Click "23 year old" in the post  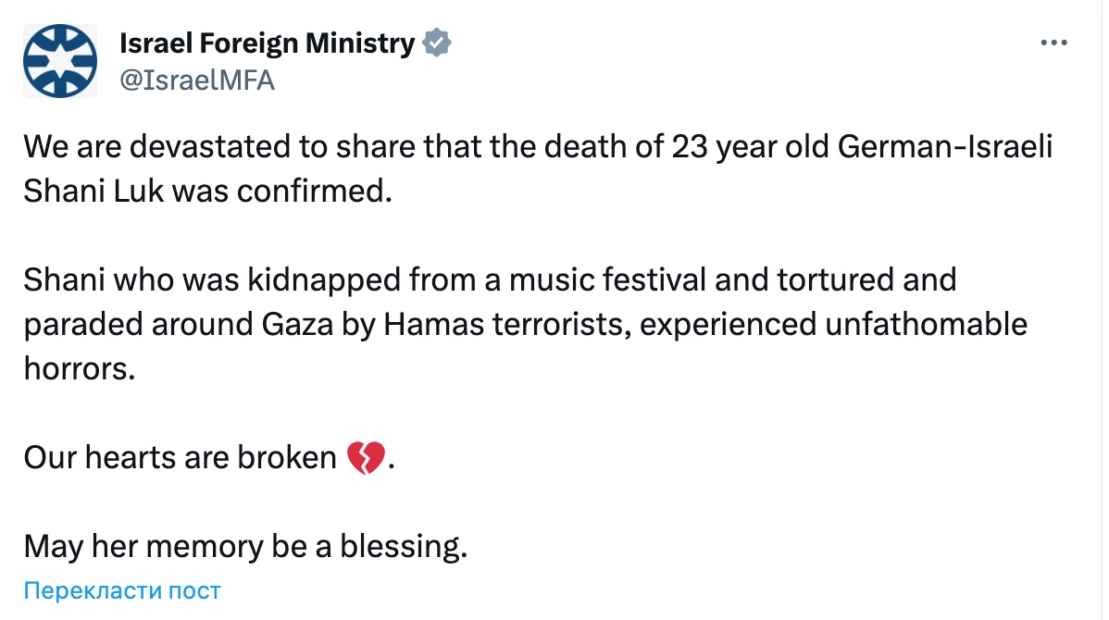click(x=750, y=147)
